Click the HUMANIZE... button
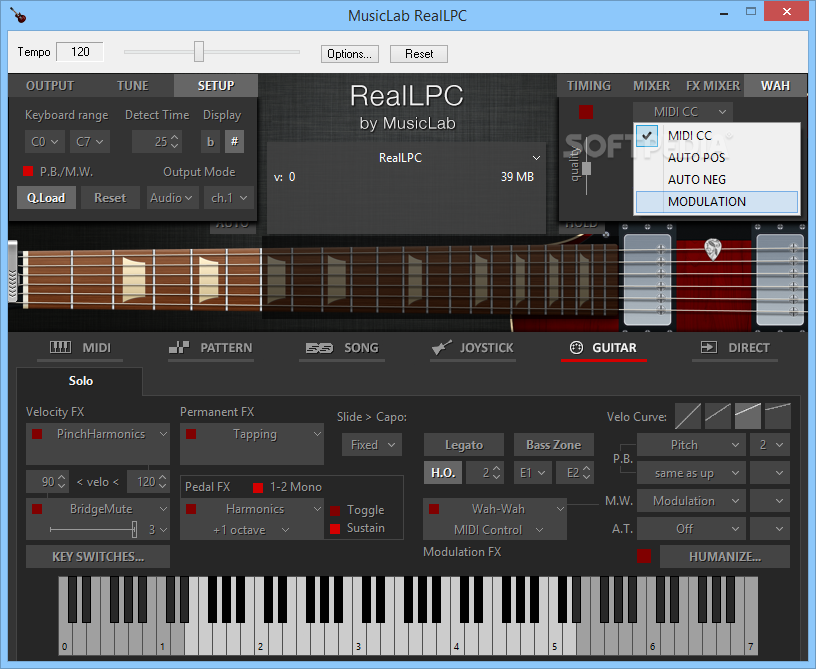This screenshot has height=669, width=816. [725, 557]
